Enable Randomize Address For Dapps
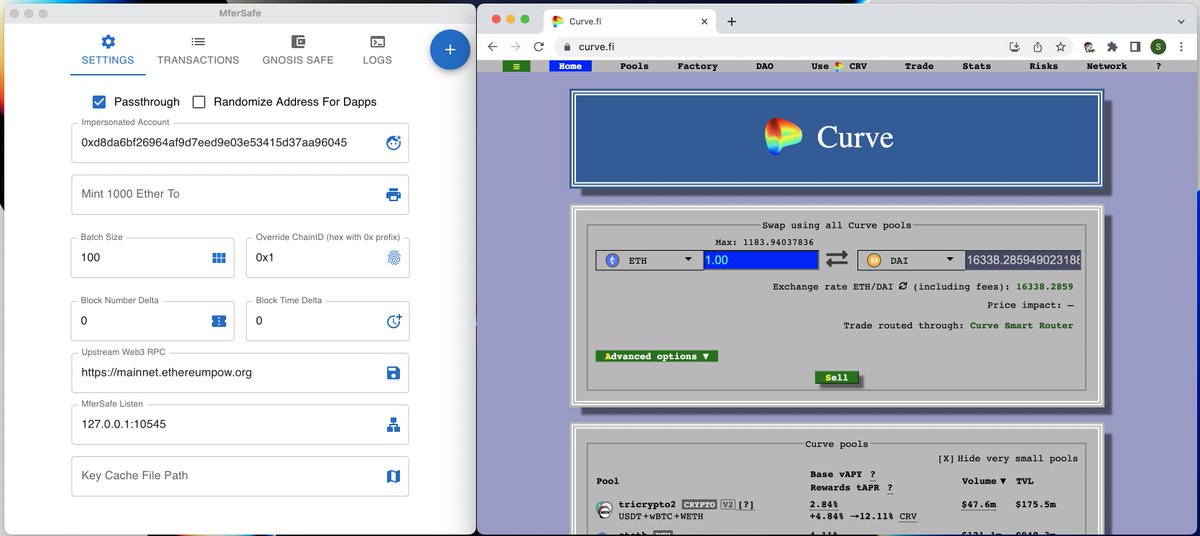 [199, 102]
